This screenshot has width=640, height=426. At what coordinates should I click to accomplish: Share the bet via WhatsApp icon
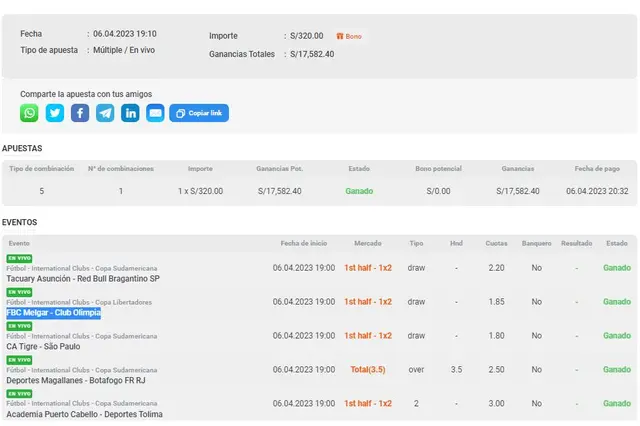click(29, 113)
